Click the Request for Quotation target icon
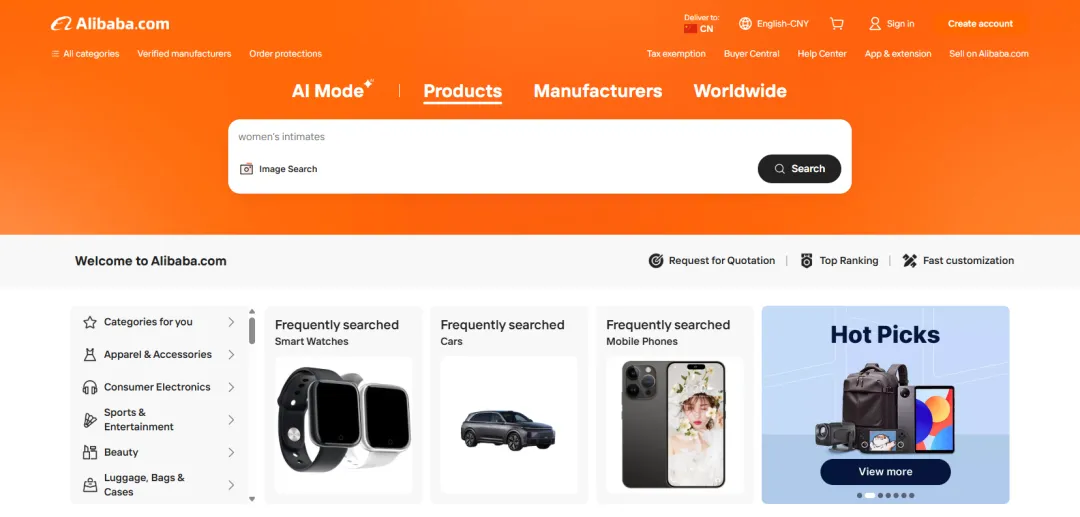 [x=656, y=261]
